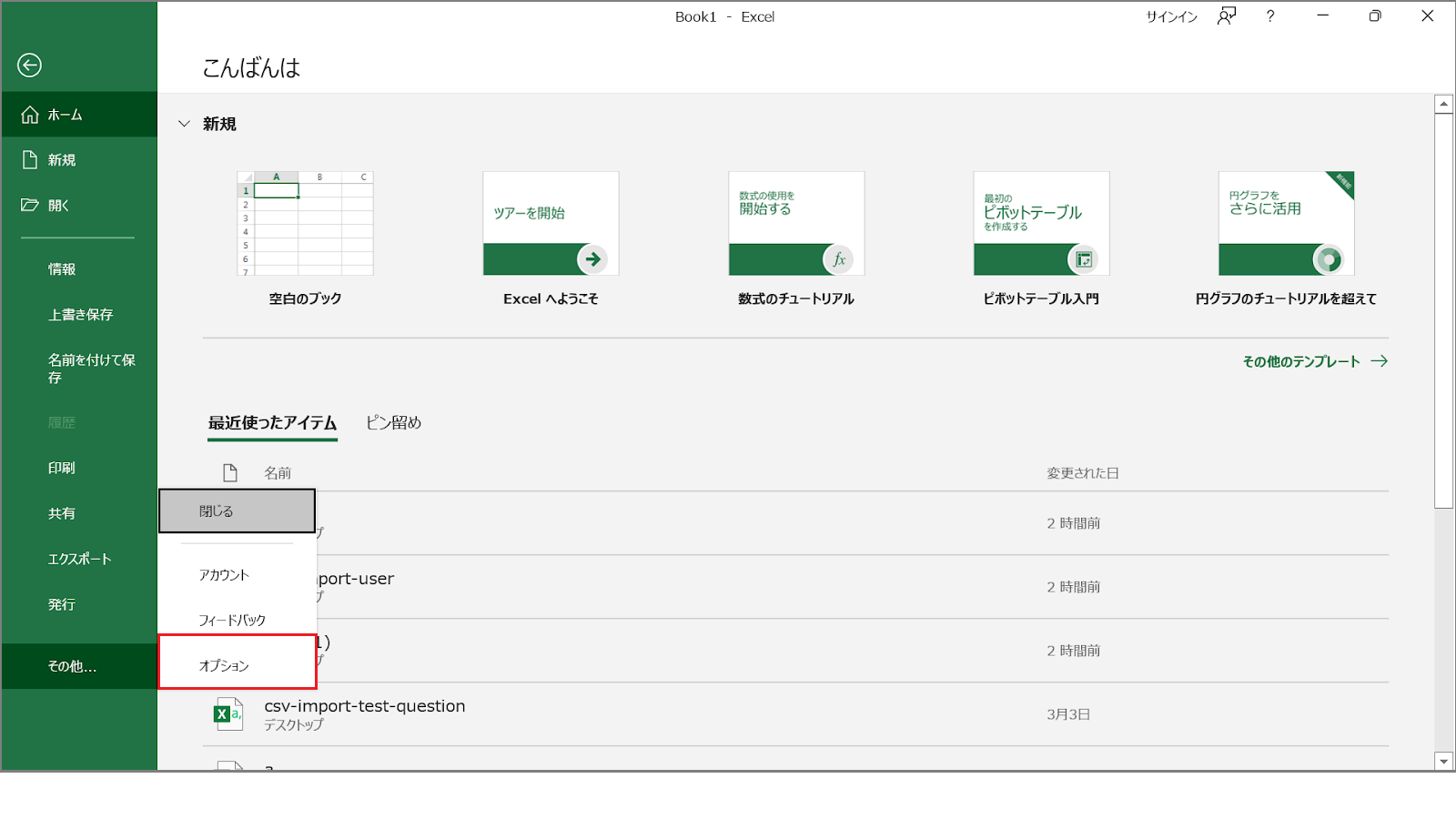Click the Home house icon in sidebar

pos(30,115)
